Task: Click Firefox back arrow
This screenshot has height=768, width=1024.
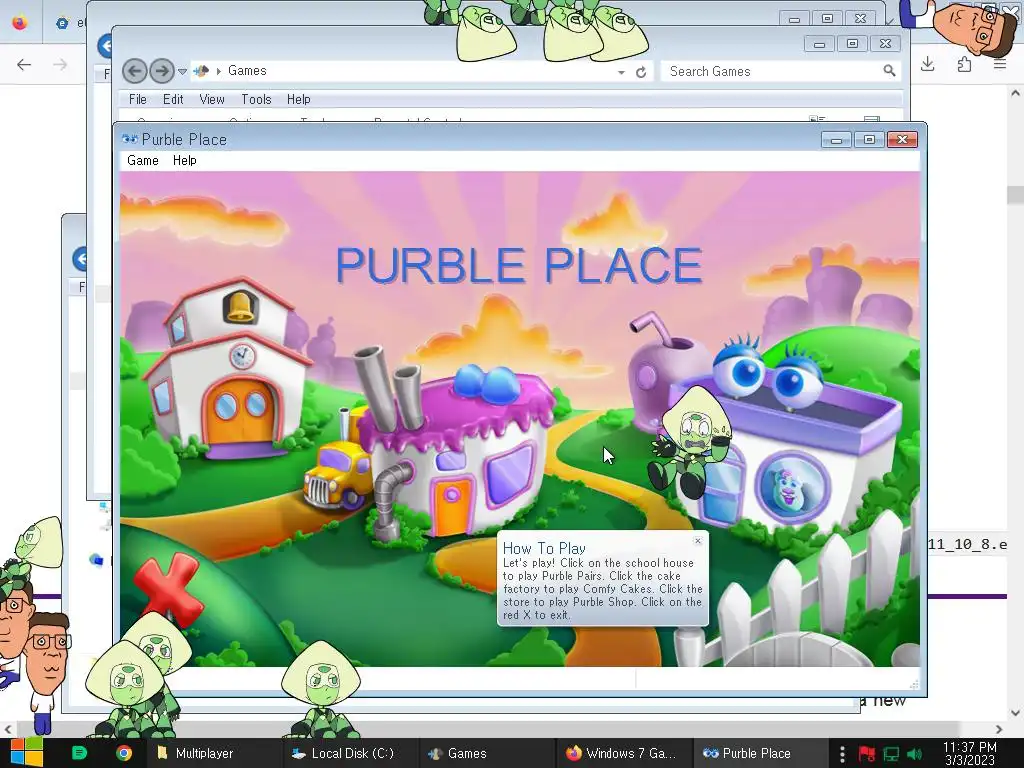Action: (24, 64)
